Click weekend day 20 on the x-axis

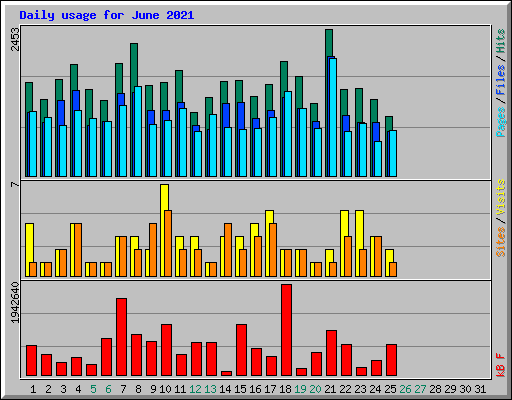click(315, 389)
